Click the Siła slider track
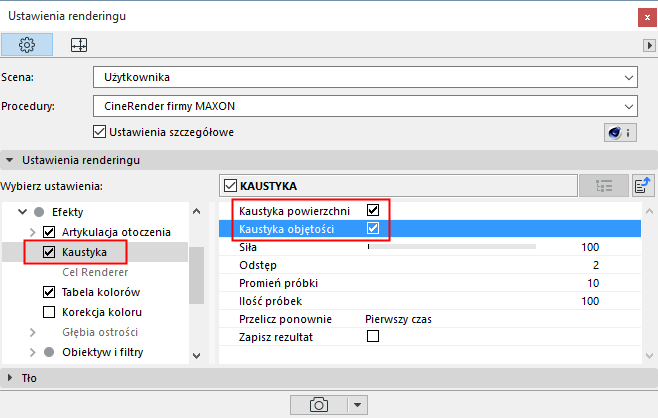658x418 pixels. pyautogui.click(x=452, y=247)
